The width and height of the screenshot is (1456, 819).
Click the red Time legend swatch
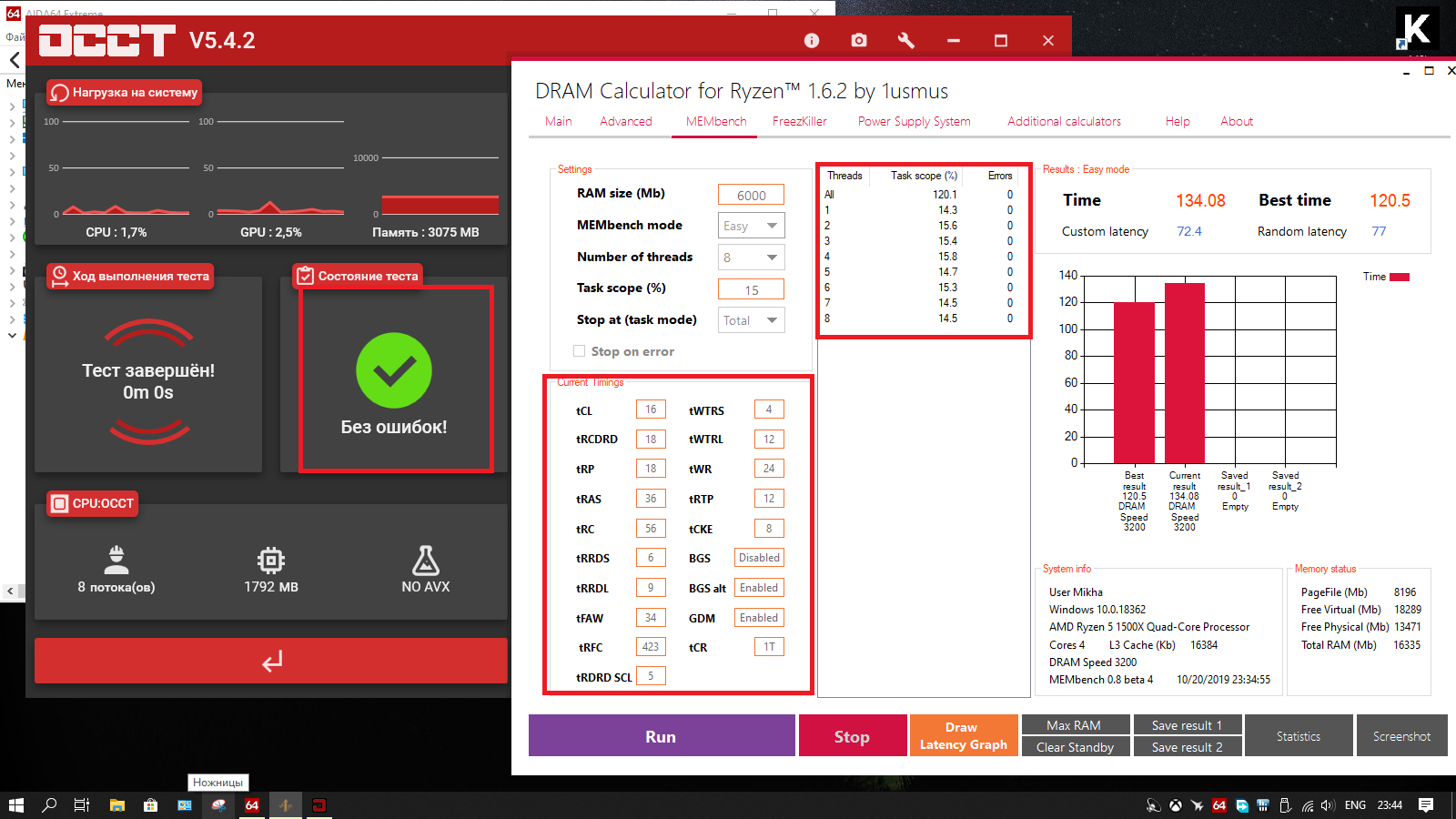[x=1400, y=277]
